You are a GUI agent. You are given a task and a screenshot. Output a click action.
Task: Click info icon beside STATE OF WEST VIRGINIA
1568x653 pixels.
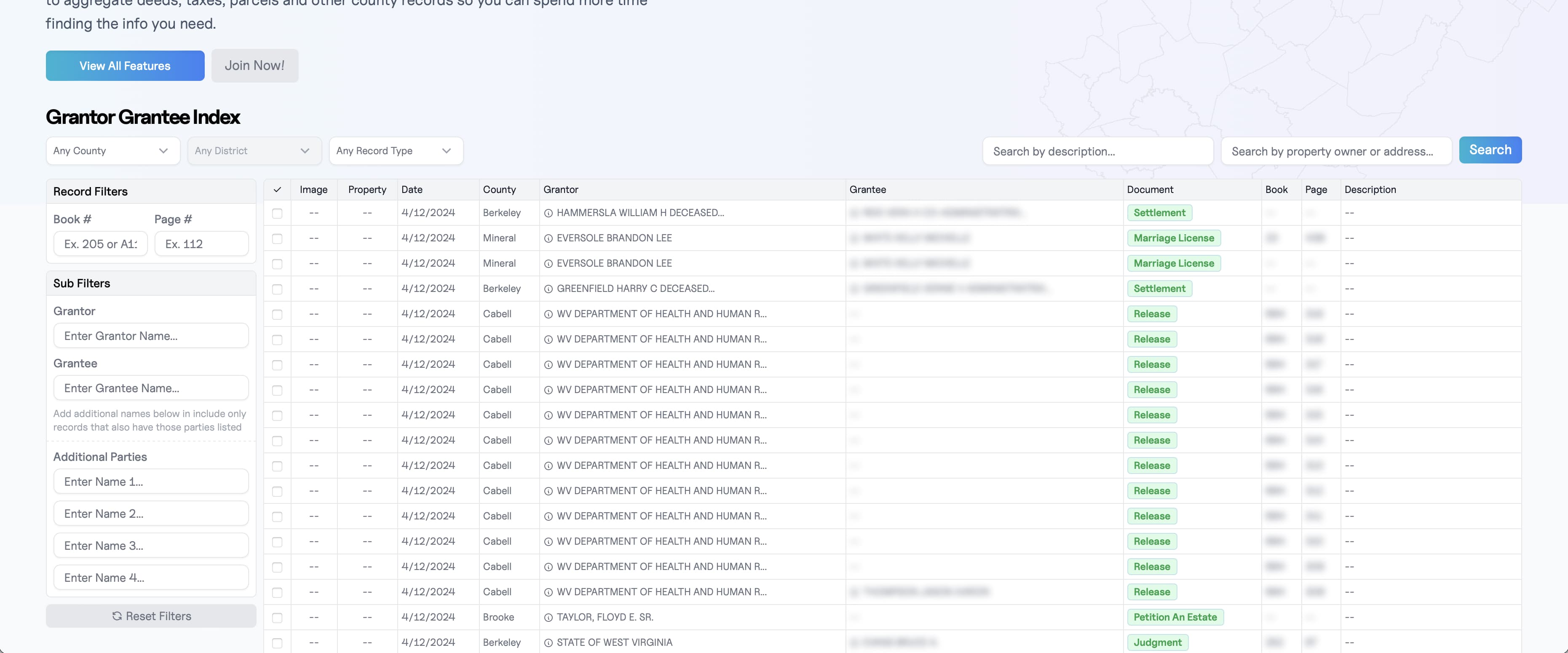click(548, 642)
